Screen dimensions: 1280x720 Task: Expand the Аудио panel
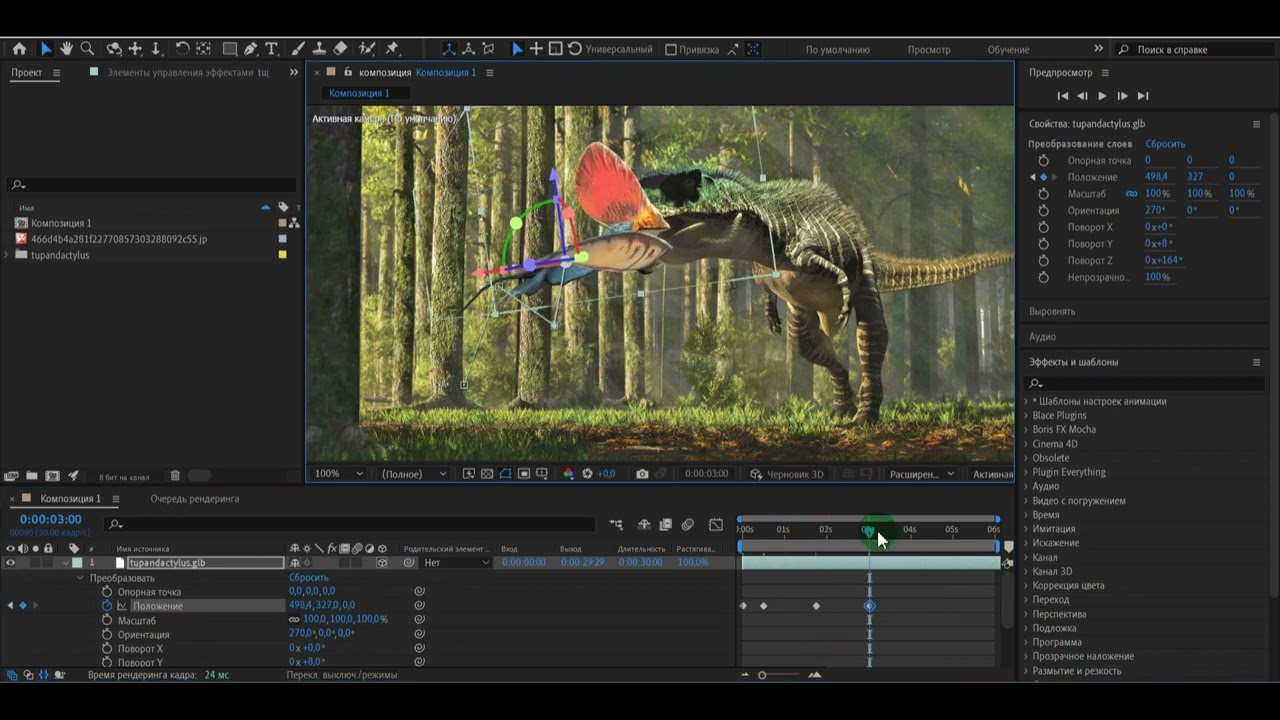click(x=1042, y=337)
